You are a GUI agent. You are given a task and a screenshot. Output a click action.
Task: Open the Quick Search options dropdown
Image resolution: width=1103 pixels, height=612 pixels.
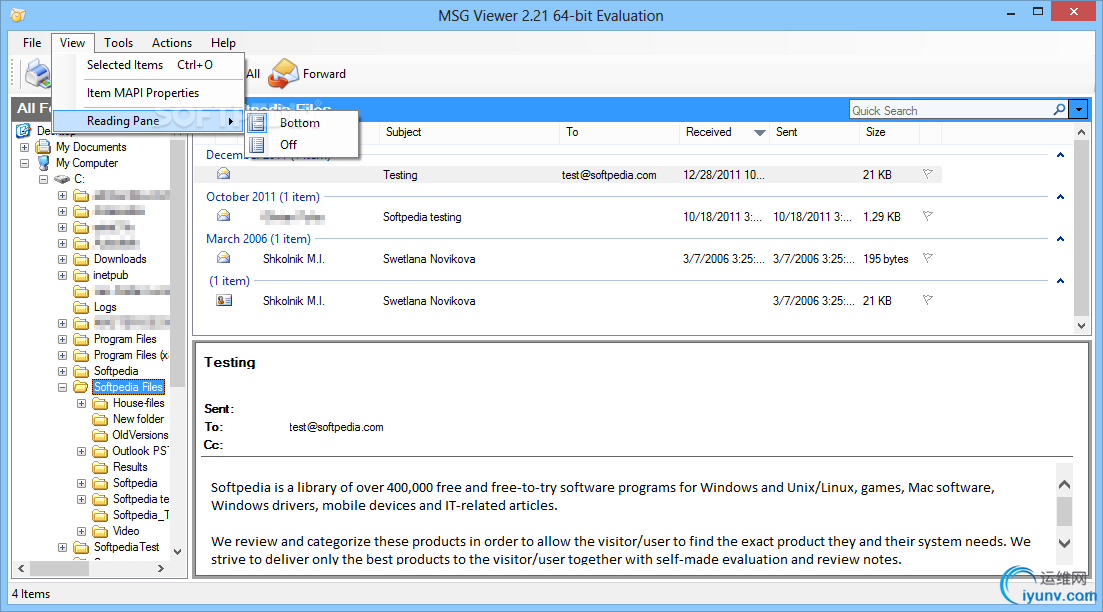(1078, 110)
